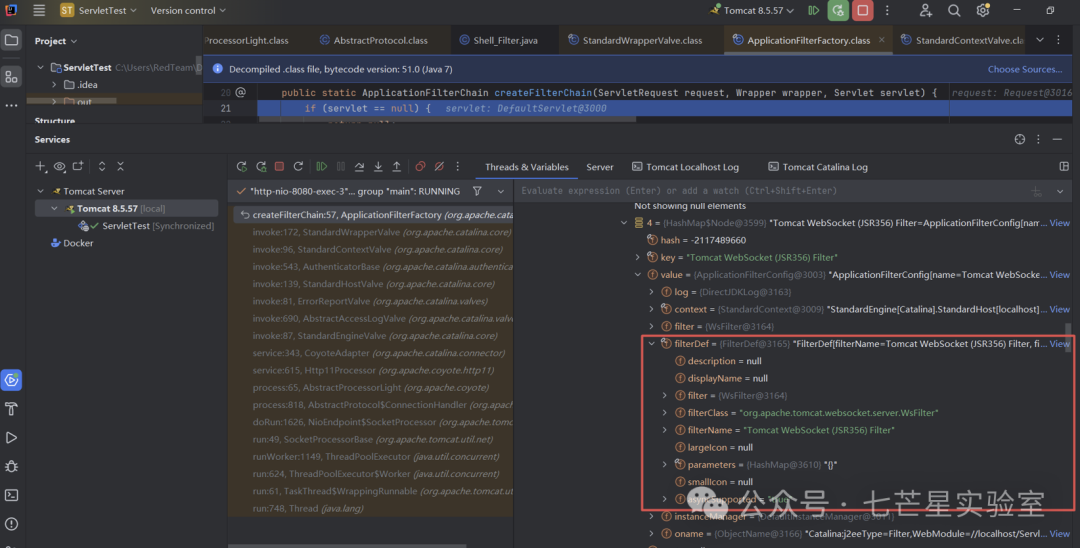The width and height of the screenshot is (1080, 548).
Task: Click View Breakpoints red circles icon
Action: tap(420, 167)
